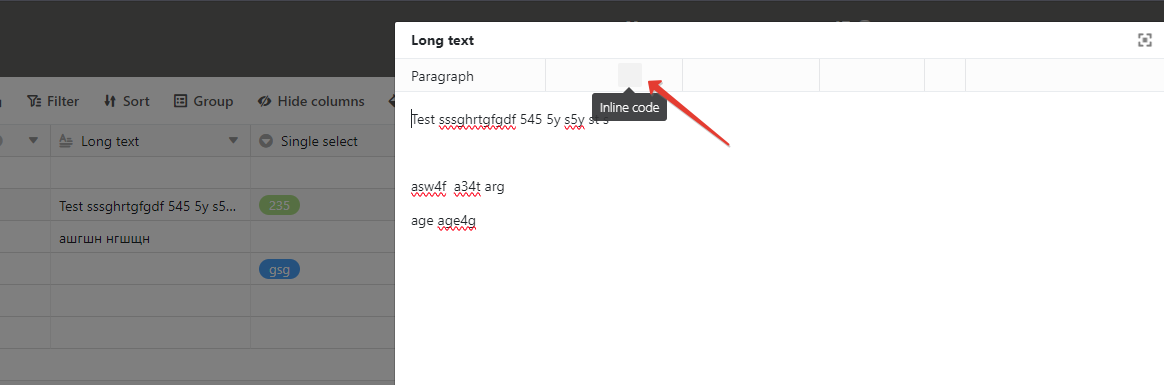Place cursor in line 'asw4f a34t arg'
This screenshot has height=385, width=1164.
[457, 187]
